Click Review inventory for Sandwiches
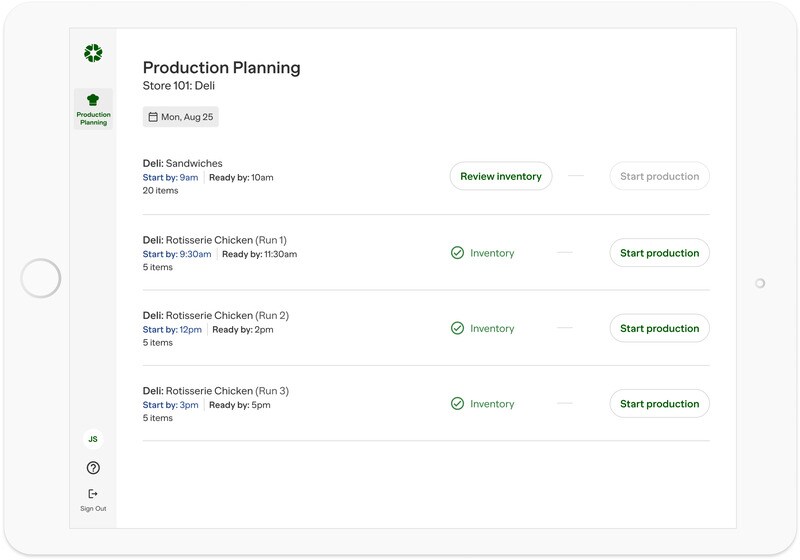The height and width of the screenshot is (560, 800). (x=500, y=176)
